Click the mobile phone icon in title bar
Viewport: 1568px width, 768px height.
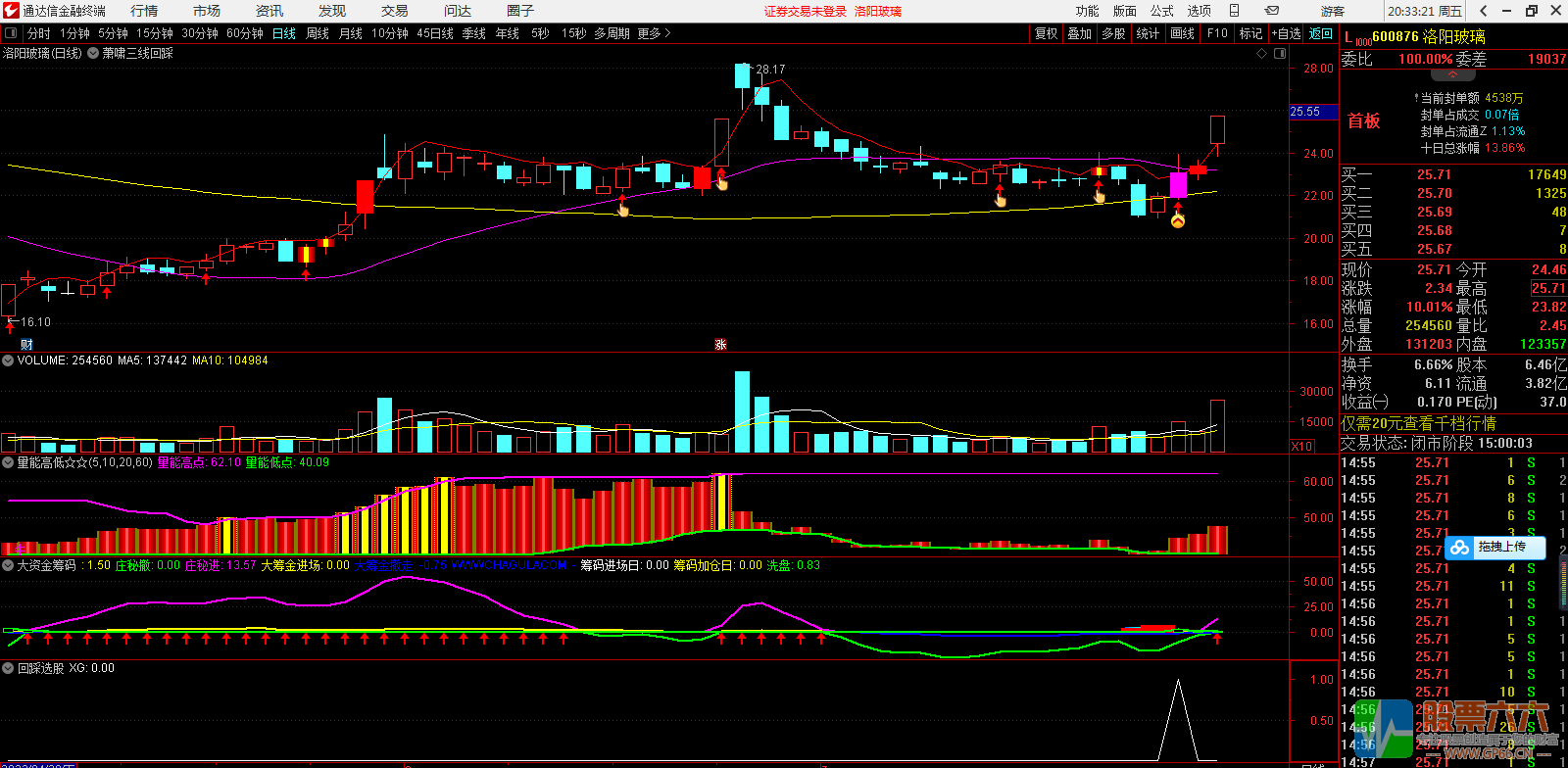(1235, 11)
